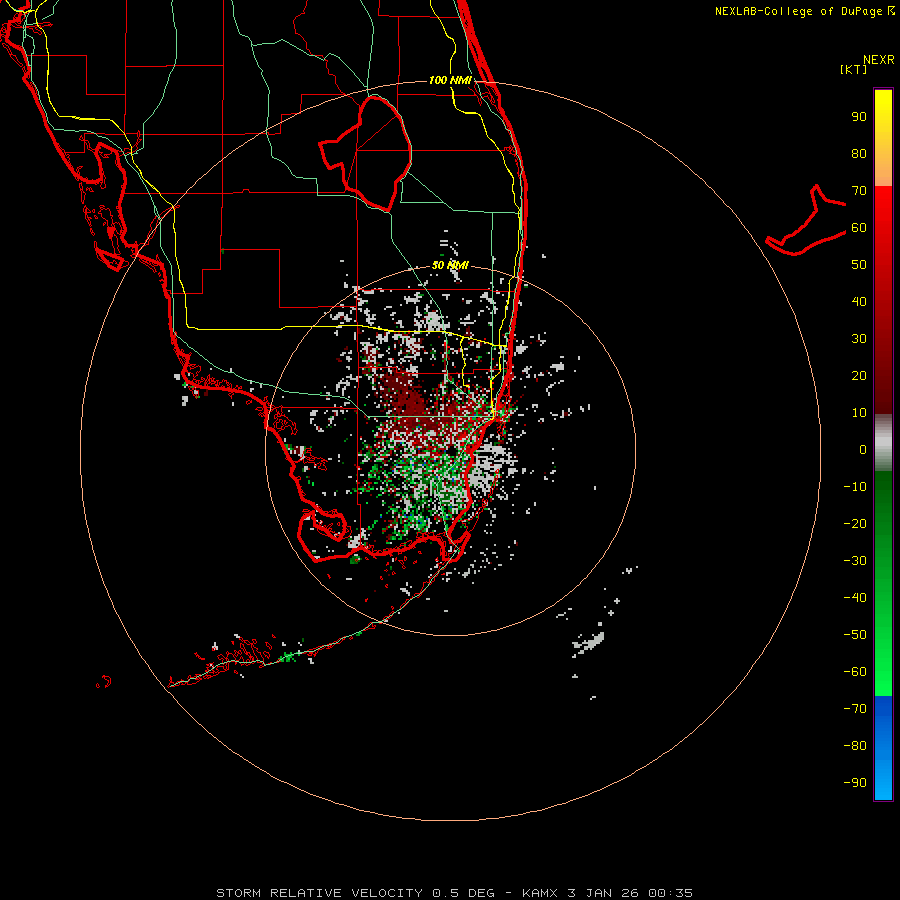Click the KT units label above color bar
This screenshot has width=900, height=900.
coord(854,69)
